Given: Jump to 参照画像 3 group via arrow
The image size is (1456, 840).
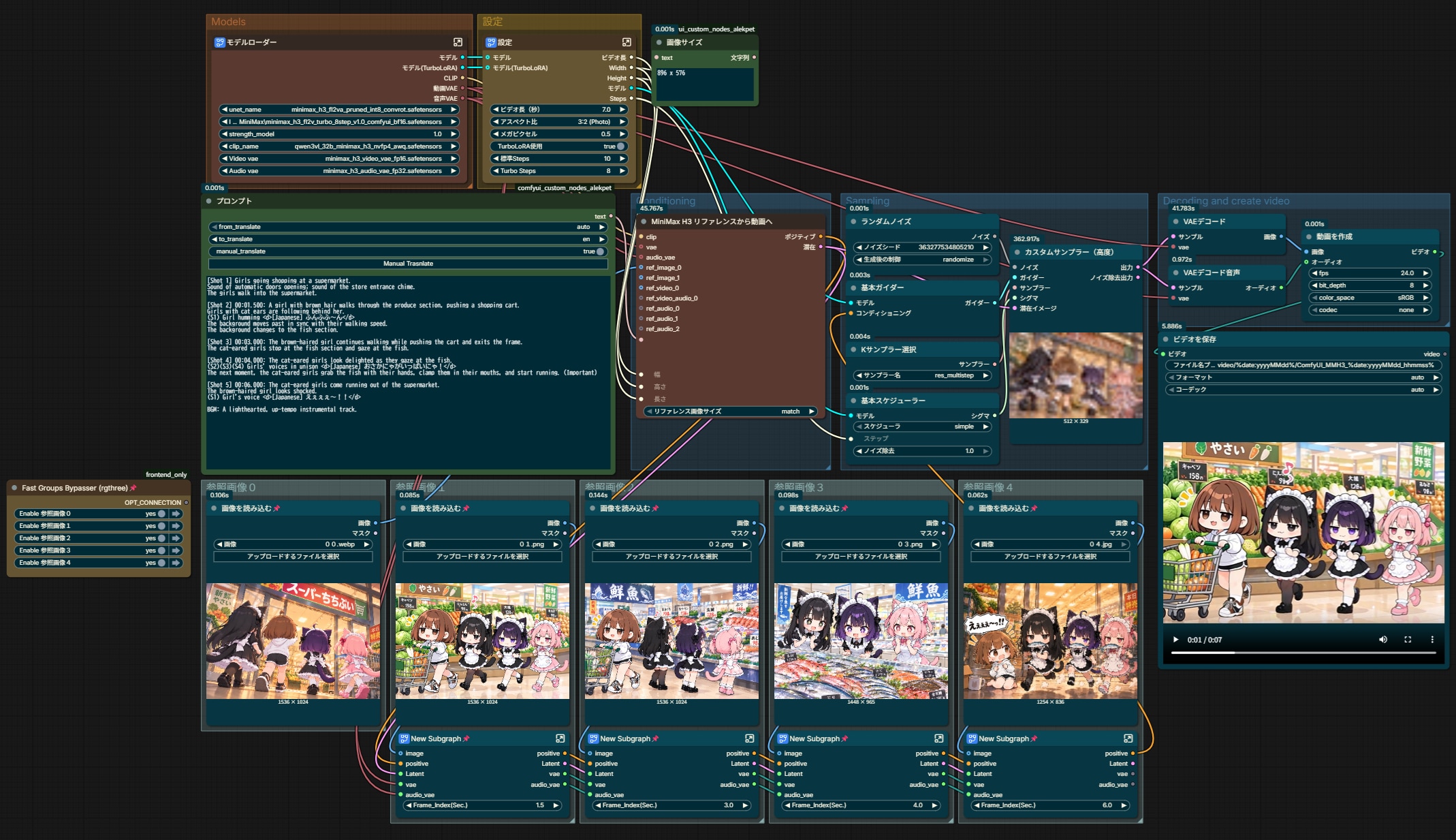Looking at the screenshot, I should coord(176,550).
